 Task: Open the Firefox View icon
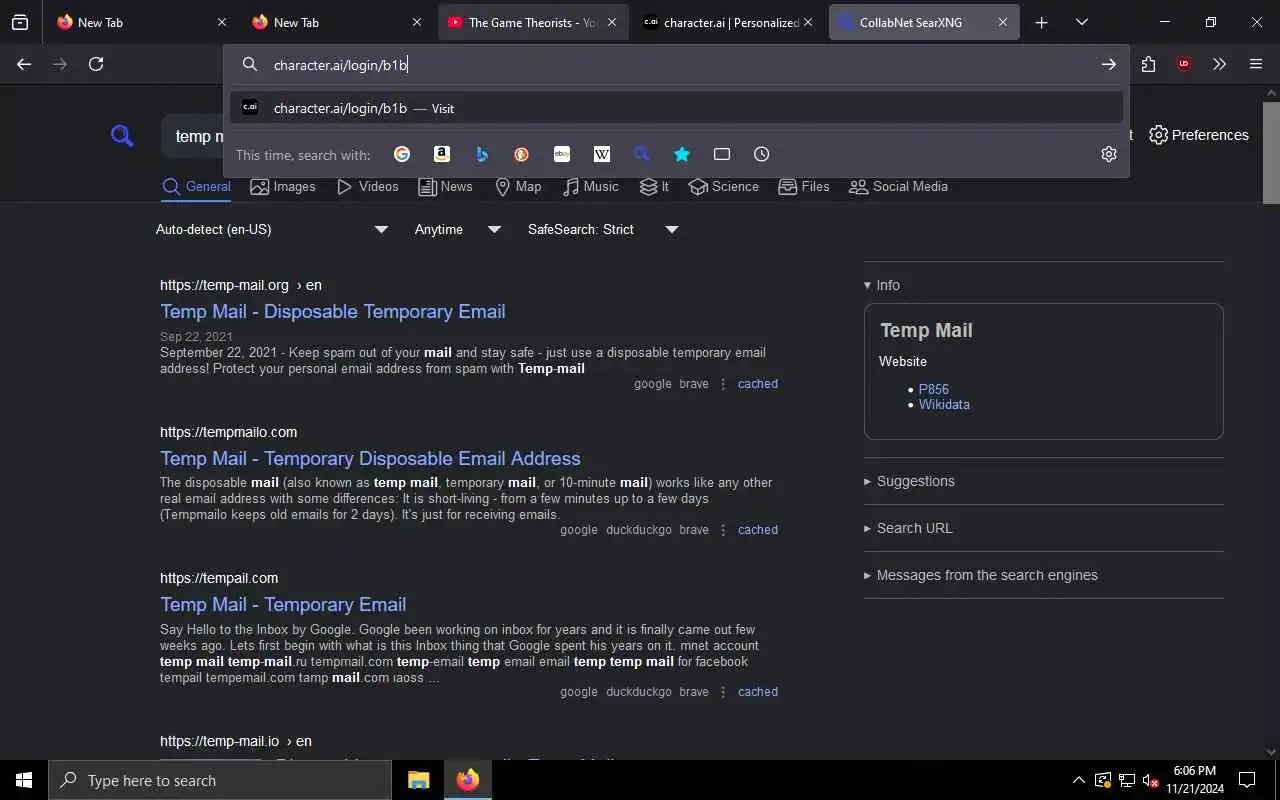pyautogui.click(x=20, y=22)
